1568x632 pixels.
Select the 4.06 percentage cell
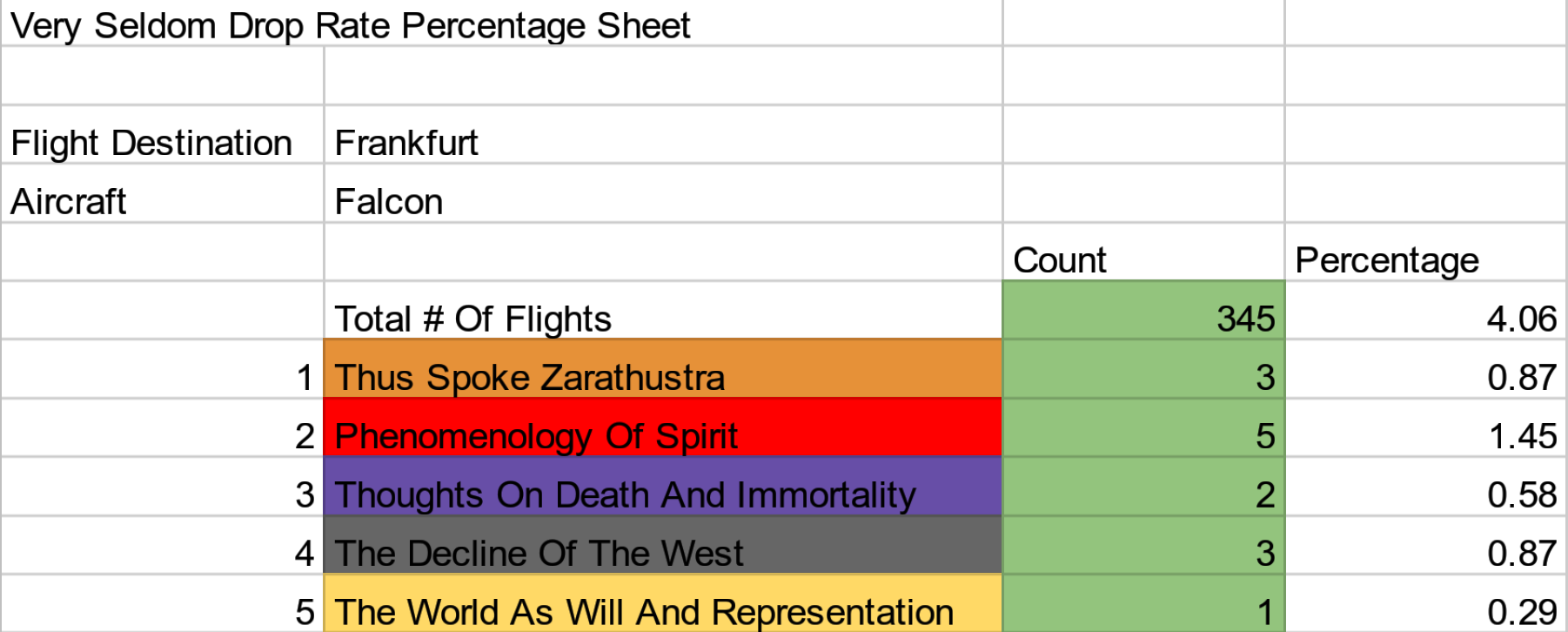click(1424, 319)
